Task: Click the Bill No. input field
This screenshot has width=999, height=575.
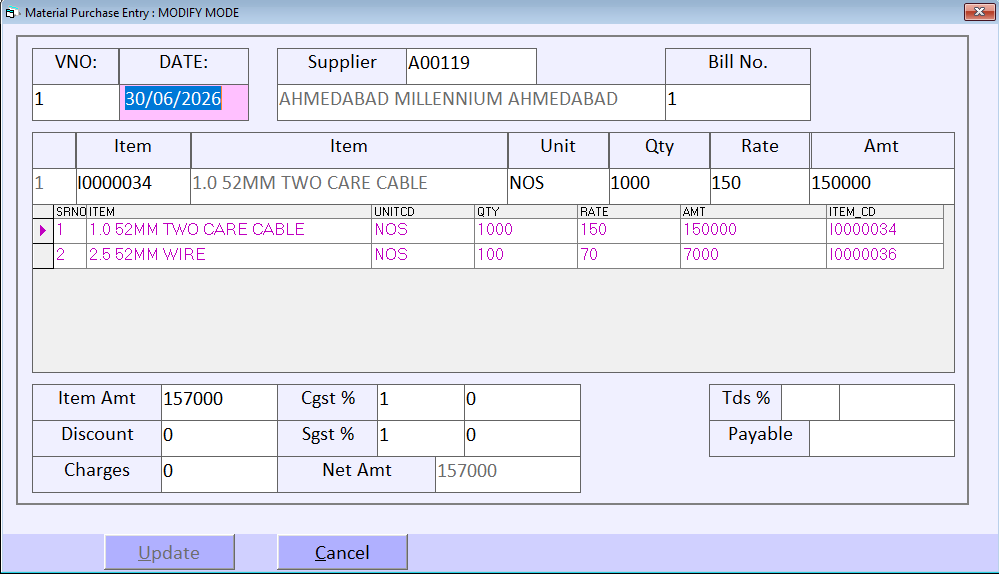Action: [738, 102]
